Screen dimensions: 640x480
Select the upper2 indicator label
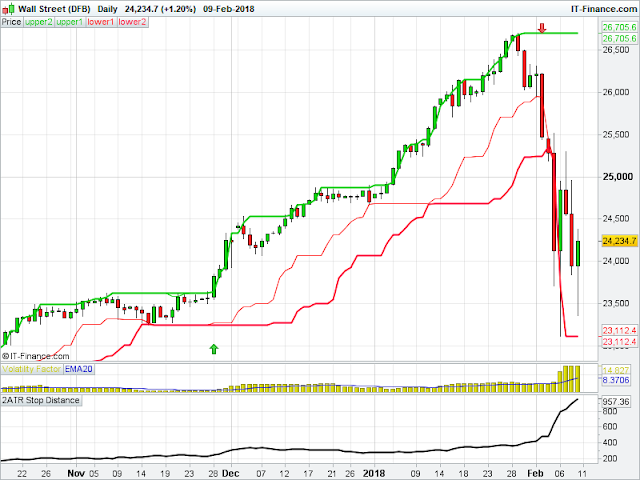tap(39, 22)
